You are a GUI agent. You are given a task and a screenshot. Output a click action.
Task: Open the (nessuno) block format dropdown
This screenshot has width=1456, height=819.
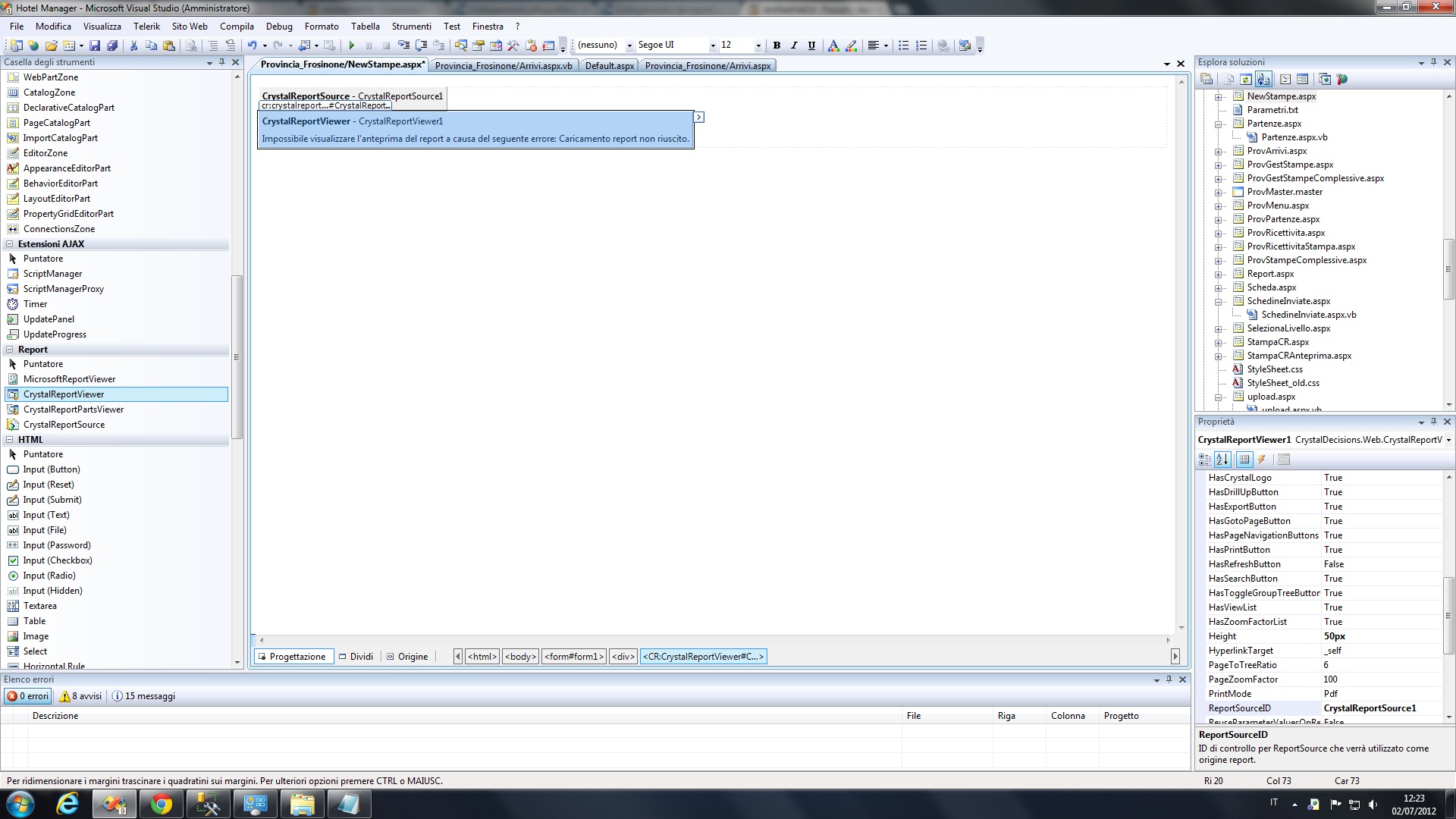[x=629, y=45]
